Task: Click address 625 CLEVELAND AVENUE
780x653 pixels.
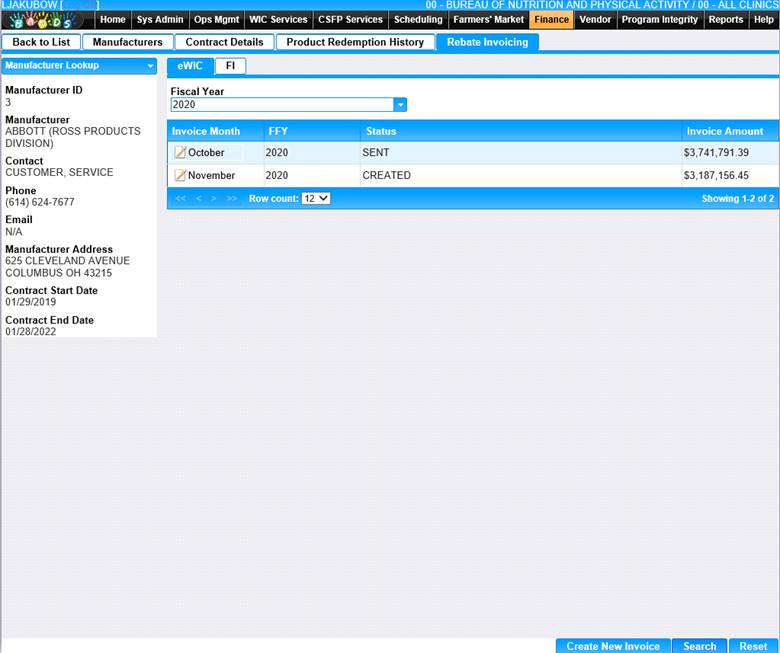Action: click(67, 261)
